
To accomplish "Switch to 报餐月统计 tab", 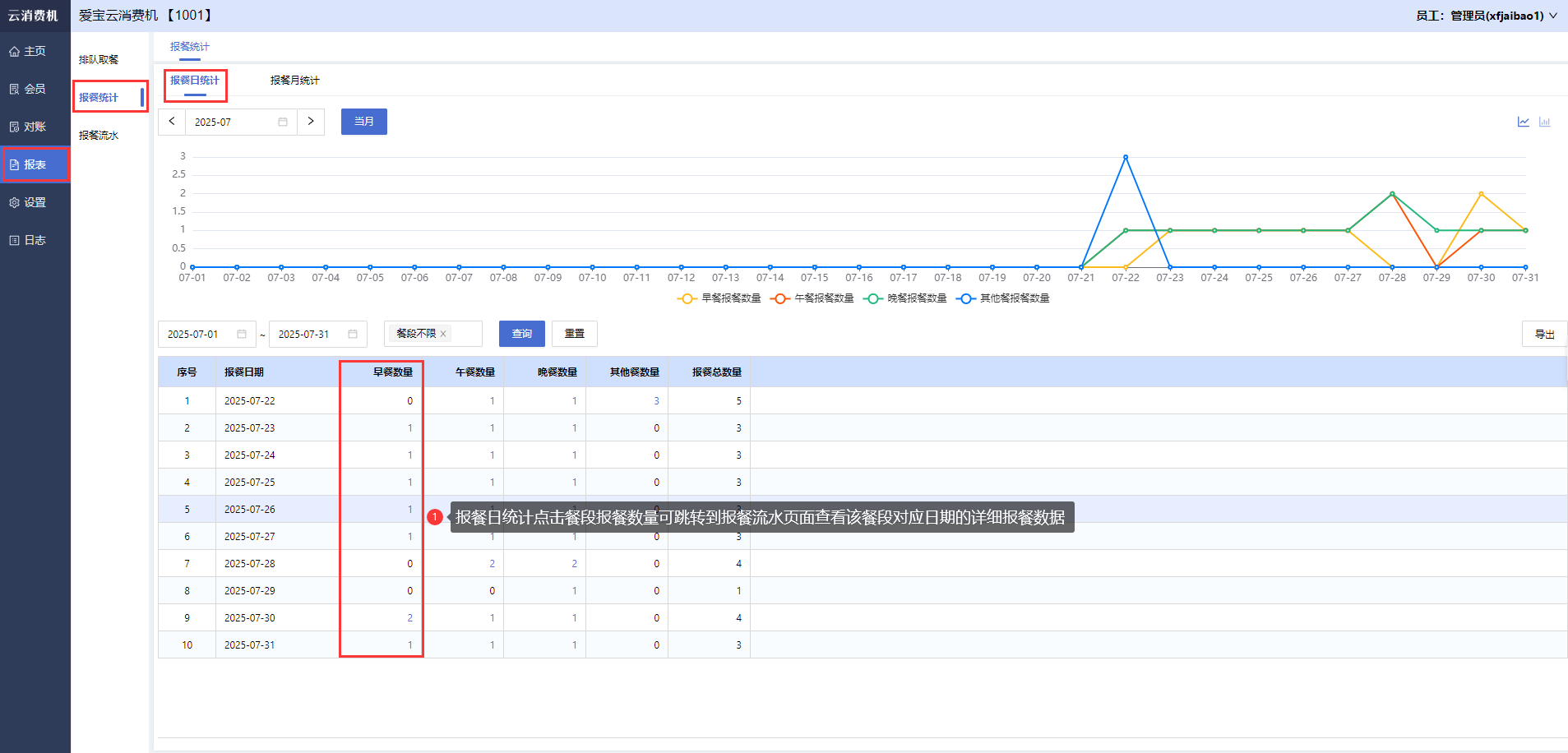I will pyautogui.click(x=294, y=81).
